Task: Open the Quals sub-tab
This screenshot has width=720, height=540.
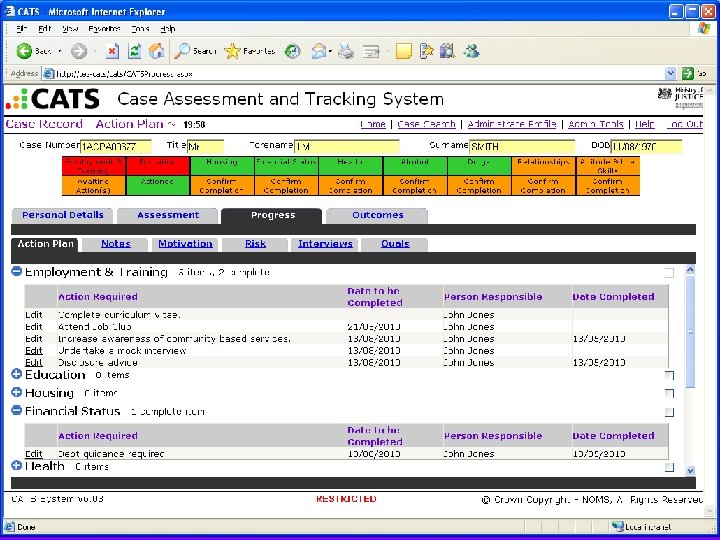Action: (x=395, y=244)
